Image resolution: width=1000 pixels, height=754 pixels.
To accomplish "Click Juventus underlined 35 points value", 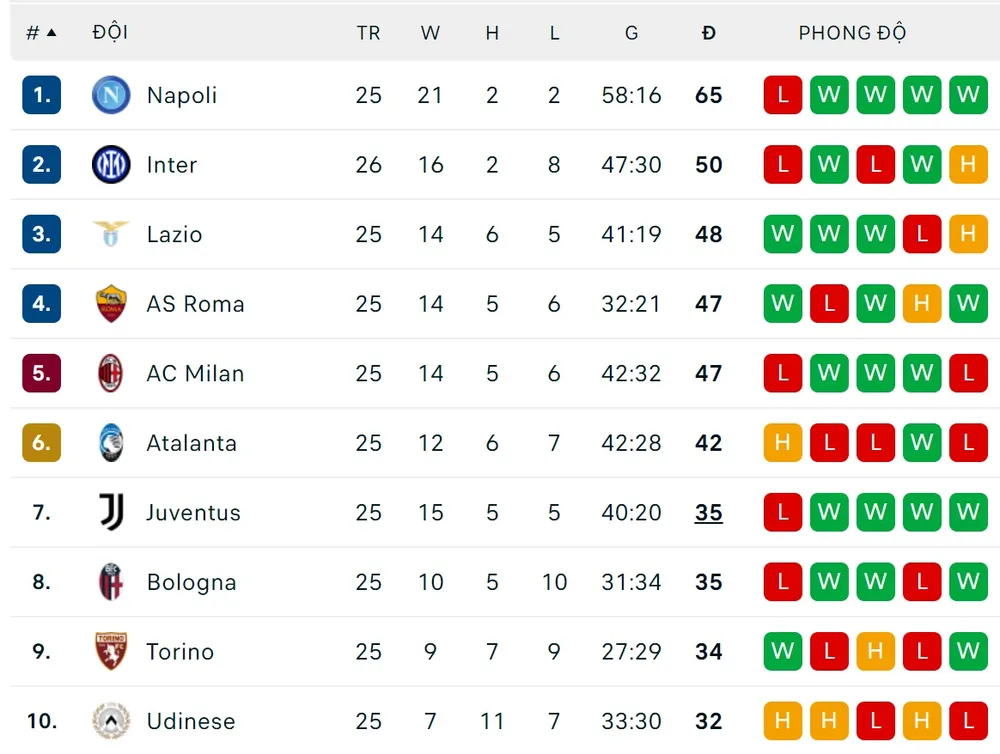I will pos(709,513).
